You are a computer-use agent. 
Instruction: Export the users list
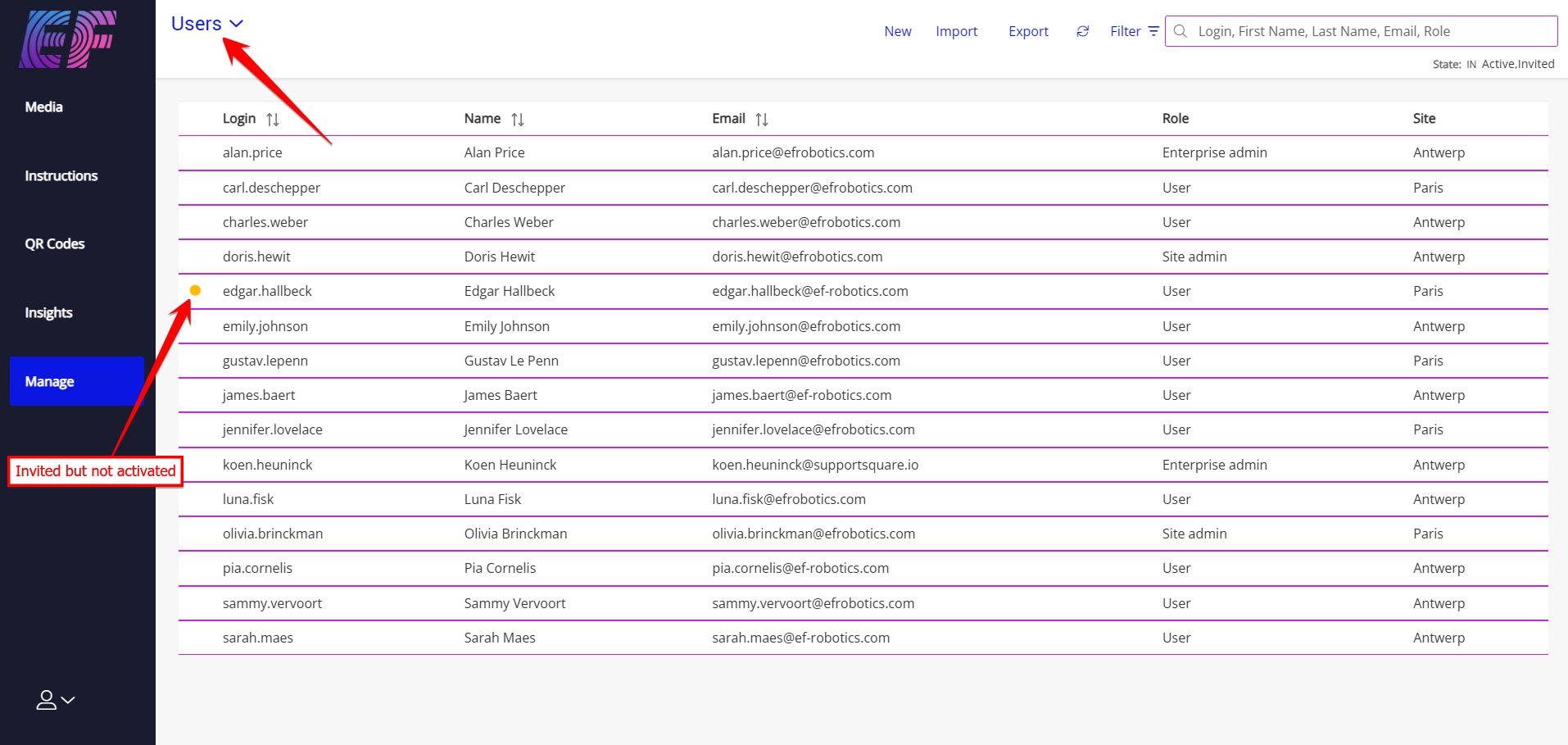tap(1028, 31)
